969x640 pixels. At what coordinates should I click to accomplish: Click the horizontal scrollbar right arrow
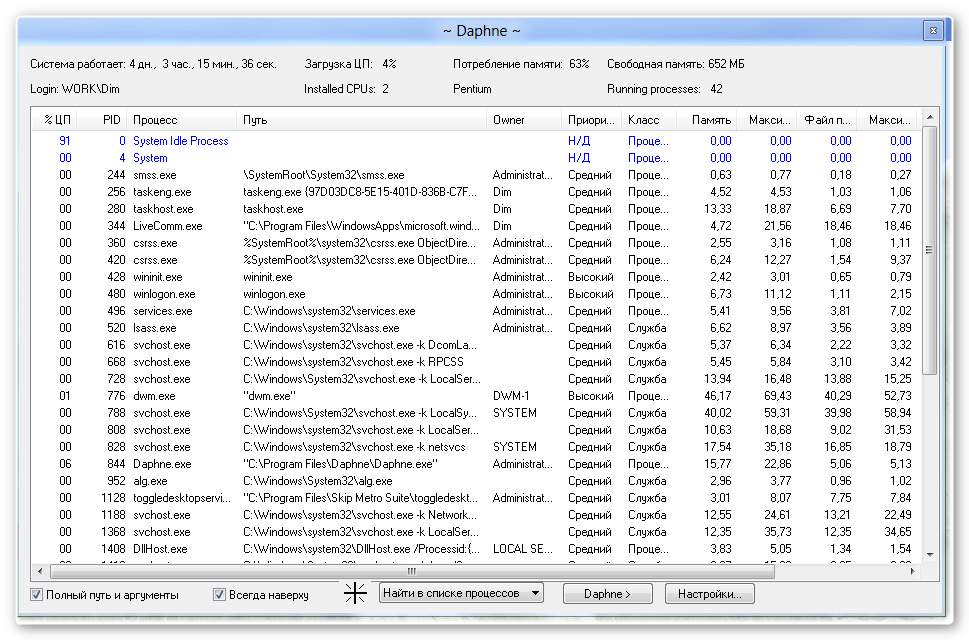[912, 572]
